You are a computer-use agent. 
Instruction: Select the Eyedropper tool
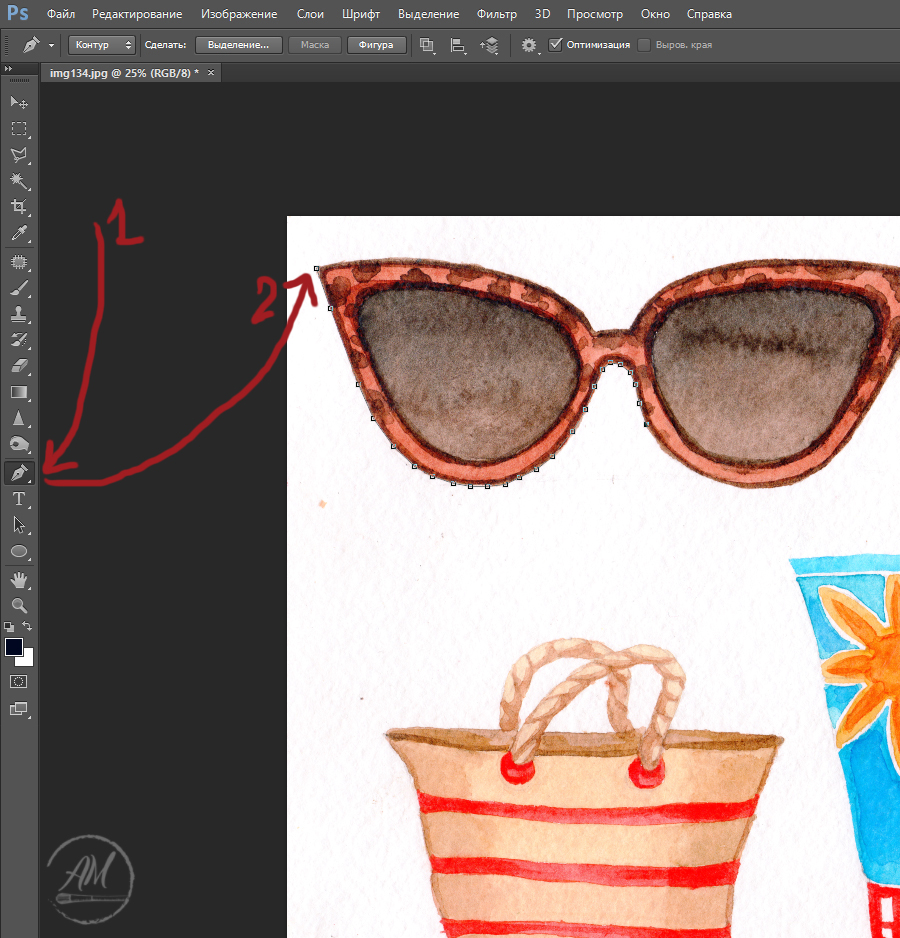click(18, 234)
